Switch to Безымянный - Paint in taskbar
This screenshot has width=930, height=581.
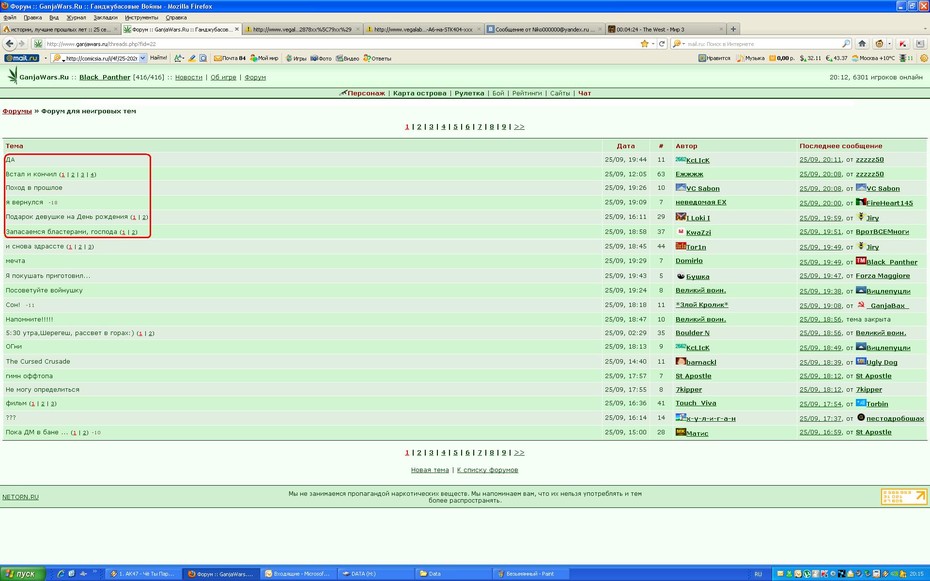pyautogui.click(x=531, y=574)
